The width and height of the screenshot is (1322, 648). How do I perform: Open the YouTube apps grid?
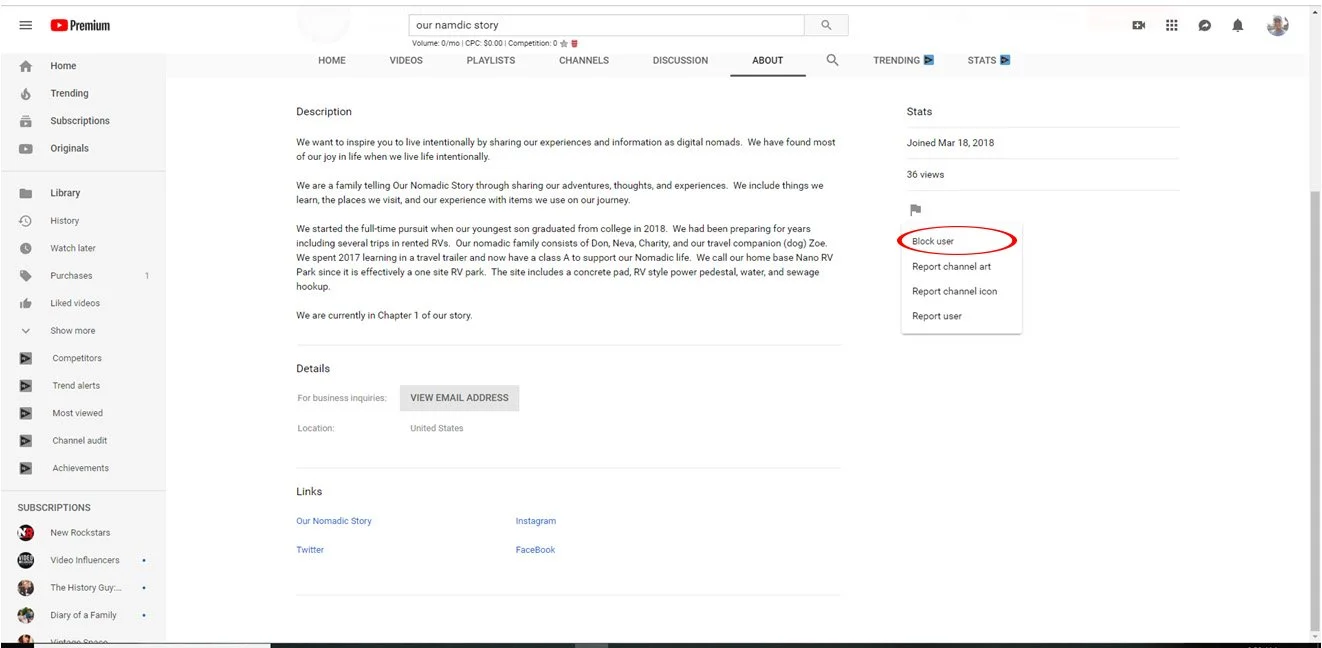[x=1172, y=26]
